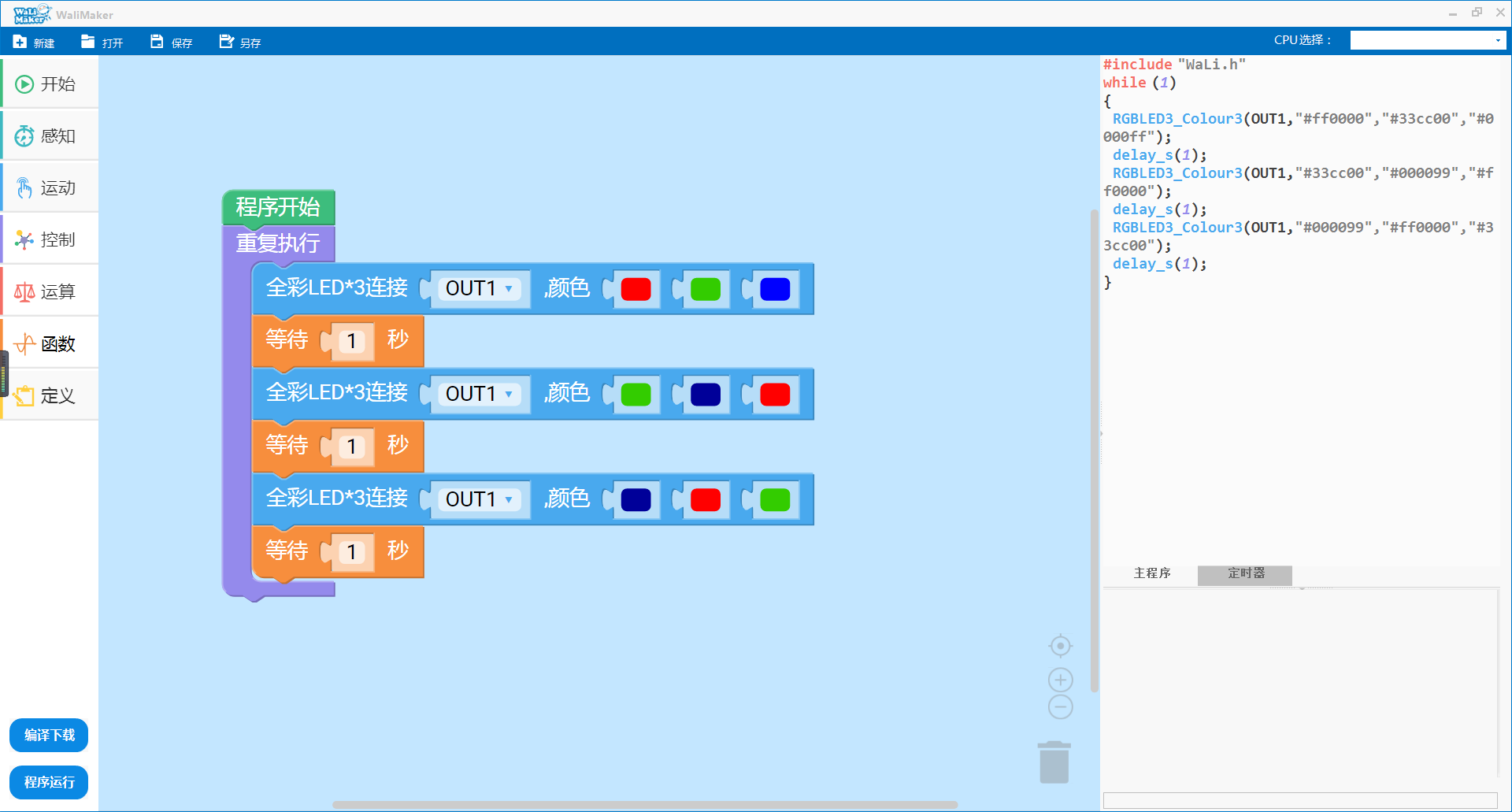Zoom in using the plus circle icon
This screenshot has height=812, width=1512.
pyautogui.click(x=1060, y=680)
